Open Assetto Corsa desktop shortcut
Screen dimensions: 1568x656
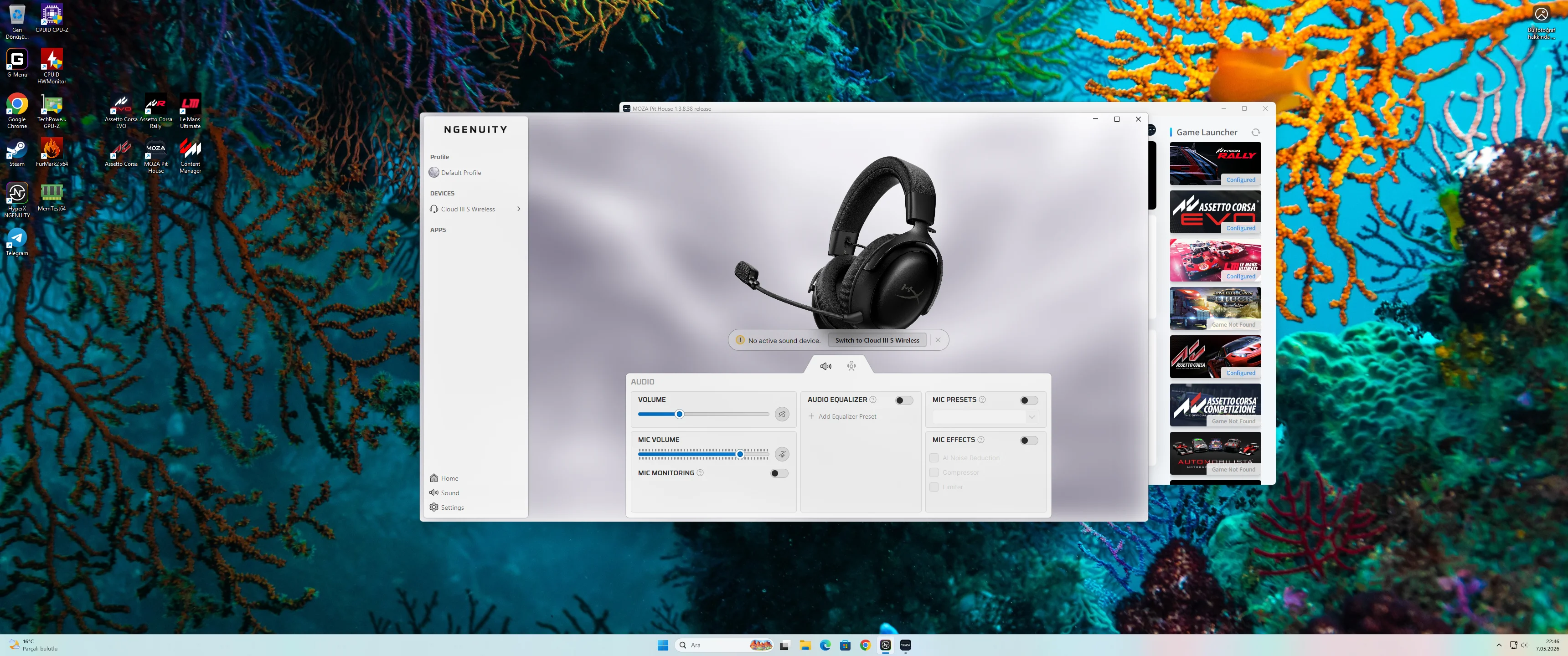121,153
